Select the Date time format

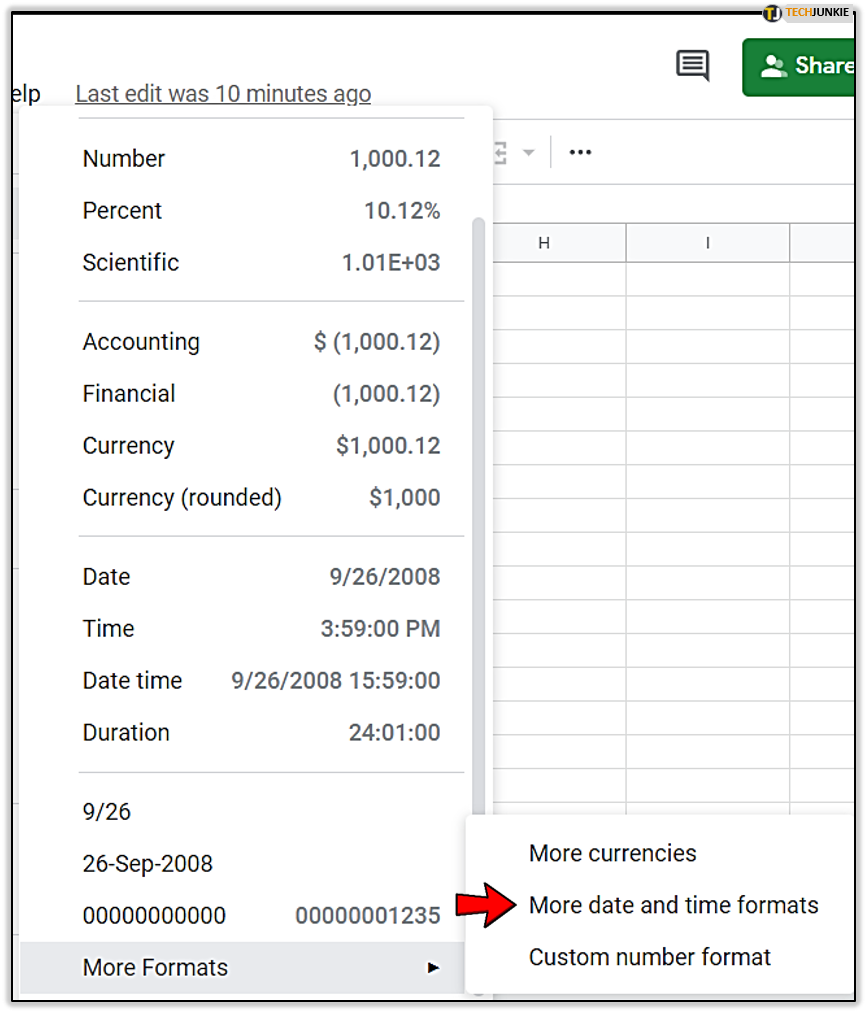point(262,680)
